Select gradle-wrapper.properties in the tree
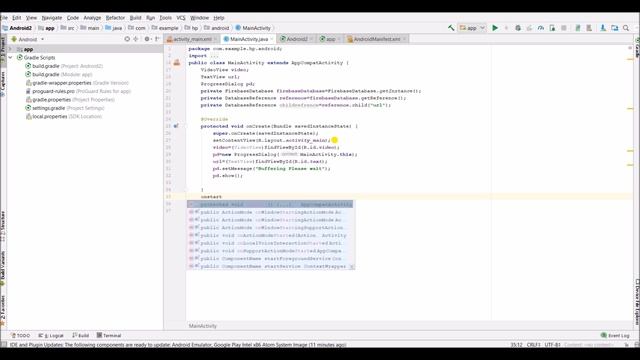Viewport: 640px width, 360px height. (77, 83)
